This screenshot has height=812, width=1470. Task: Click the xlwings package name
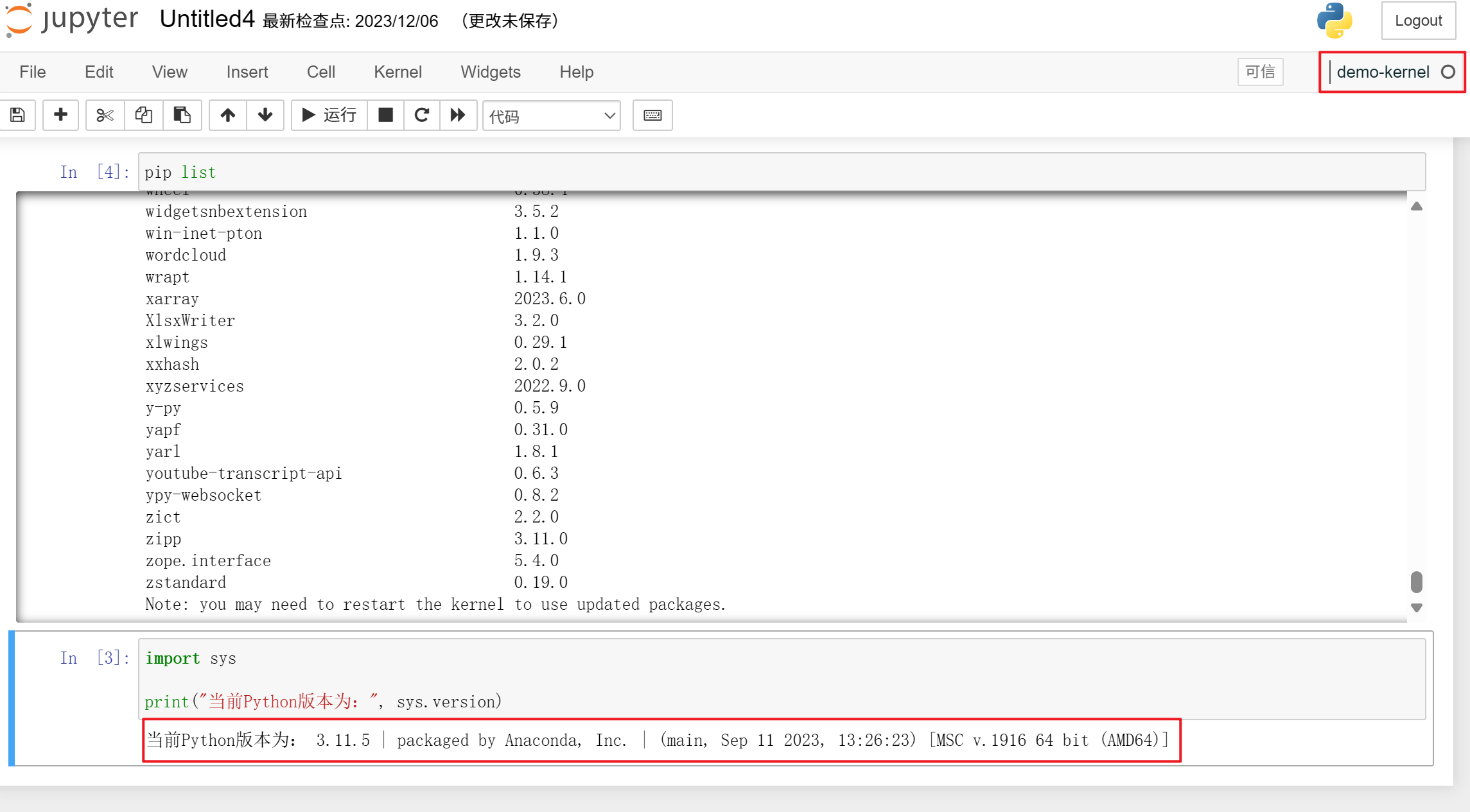[x=177, y=343]
